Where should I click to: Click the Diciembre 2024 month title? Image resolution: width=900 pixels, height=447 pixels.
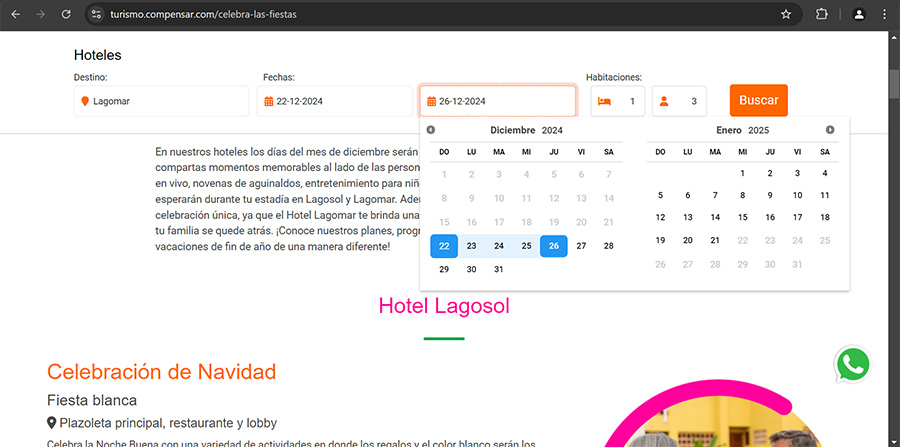pos(526,130)
